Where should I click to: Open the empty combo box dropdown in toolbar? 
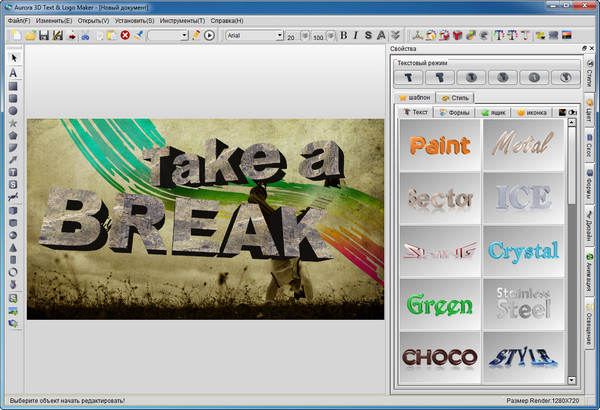pos(184,36)
